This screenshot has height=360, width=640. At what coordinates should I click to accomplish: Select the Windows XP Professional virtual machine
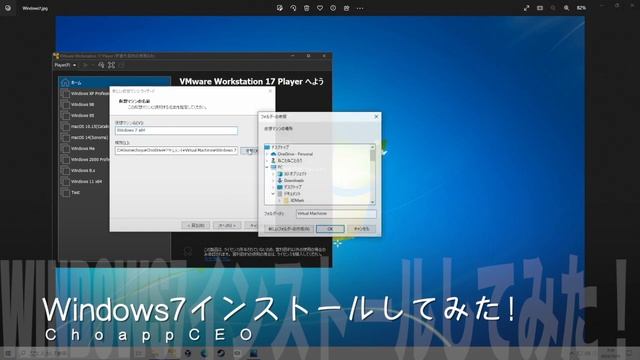85,93
